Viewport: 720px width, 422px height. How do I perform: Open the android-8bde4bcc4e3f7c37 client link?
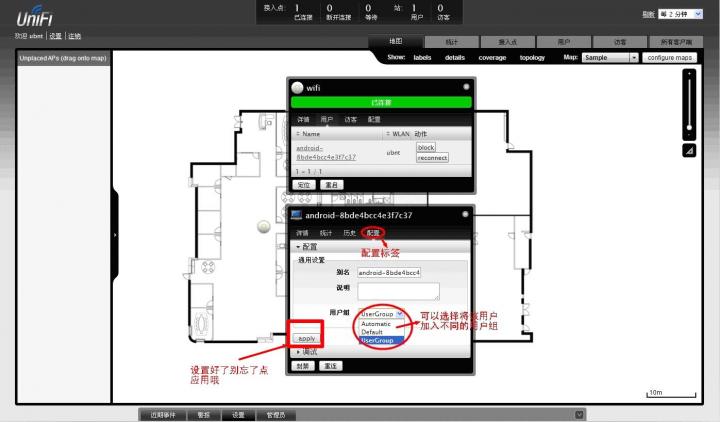(326, 152)
